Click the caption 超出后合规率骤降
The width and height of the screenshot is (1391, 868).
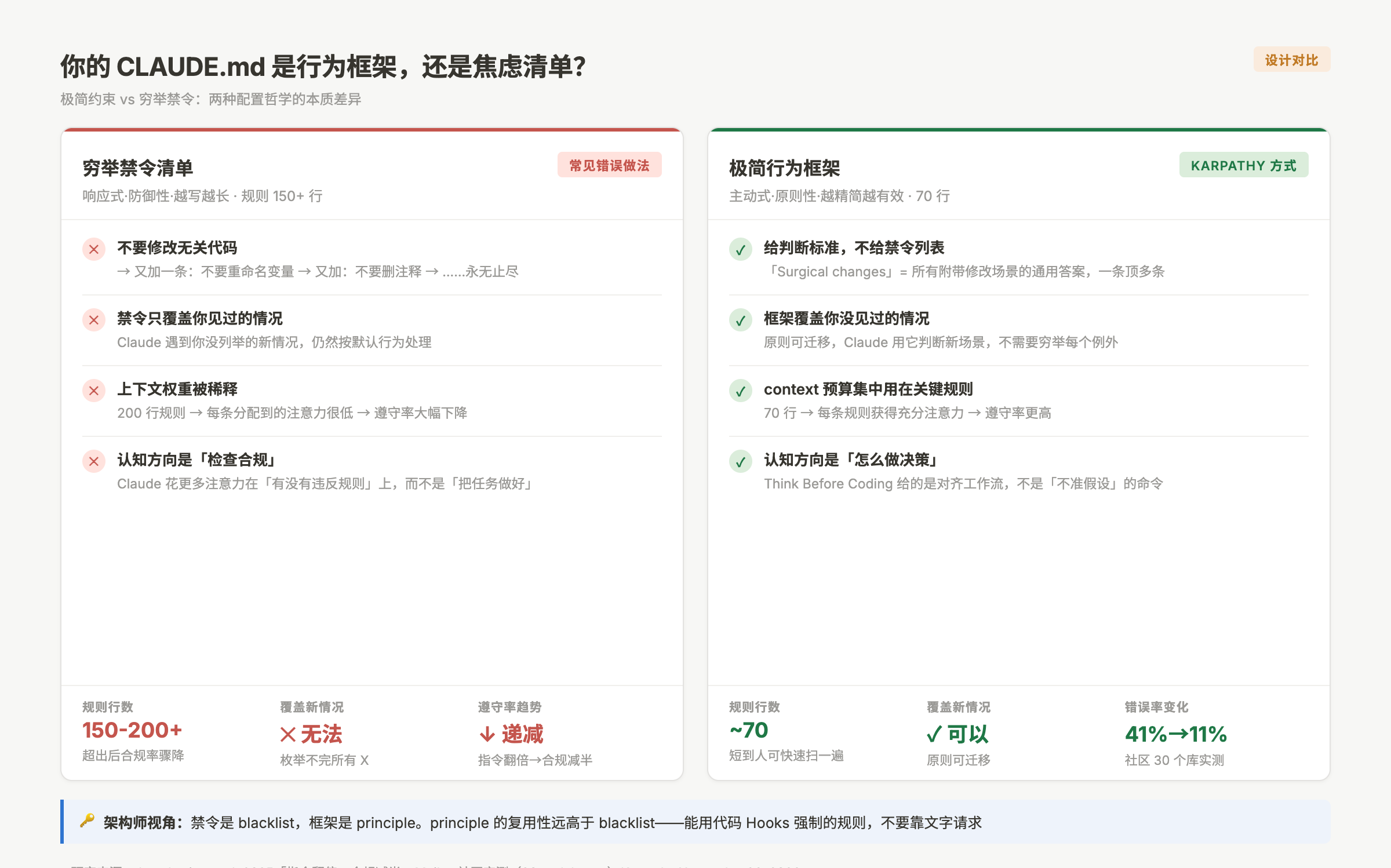coord(133,755)
